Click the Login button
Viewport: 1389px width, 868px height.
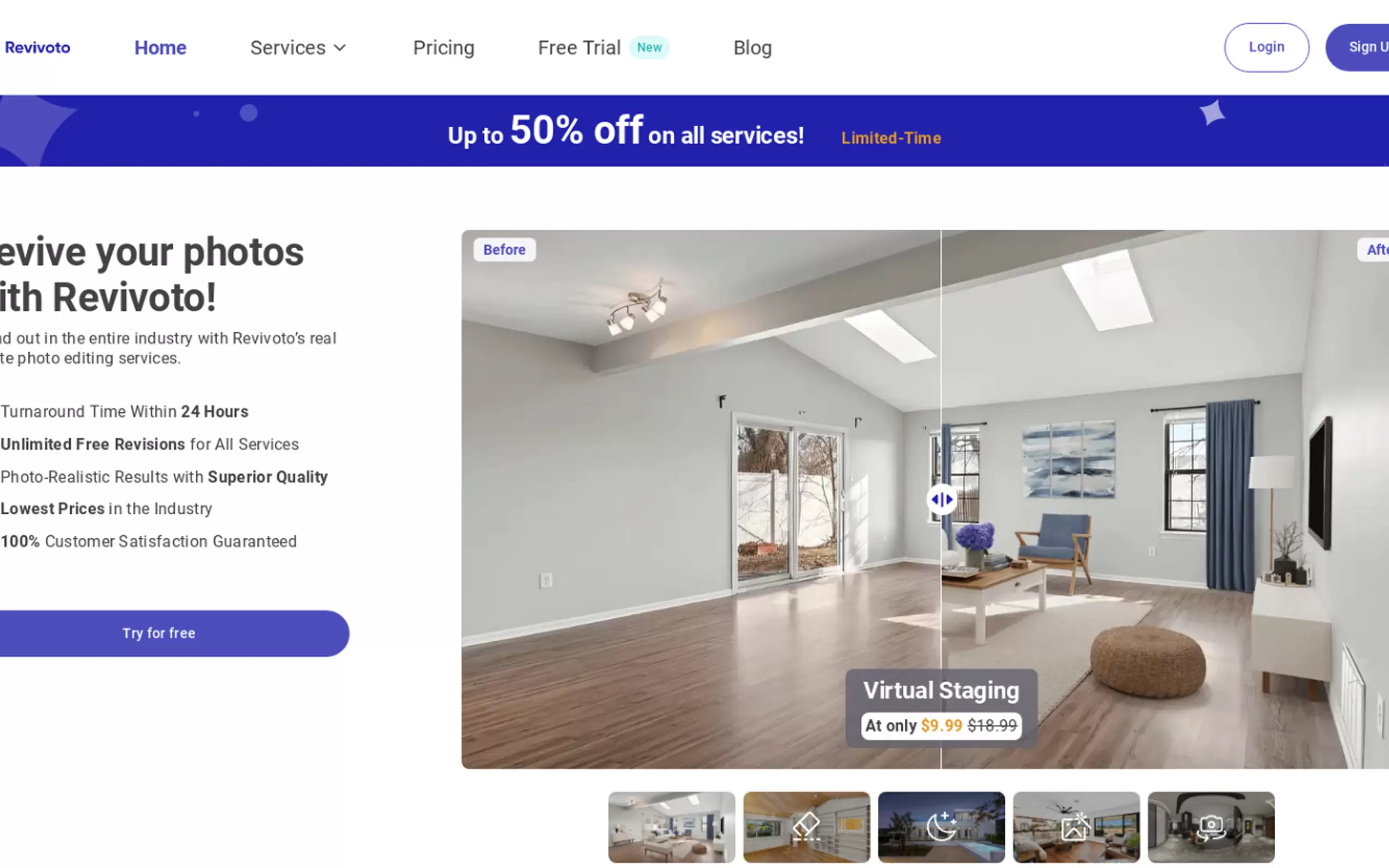tap(1266, 47)
